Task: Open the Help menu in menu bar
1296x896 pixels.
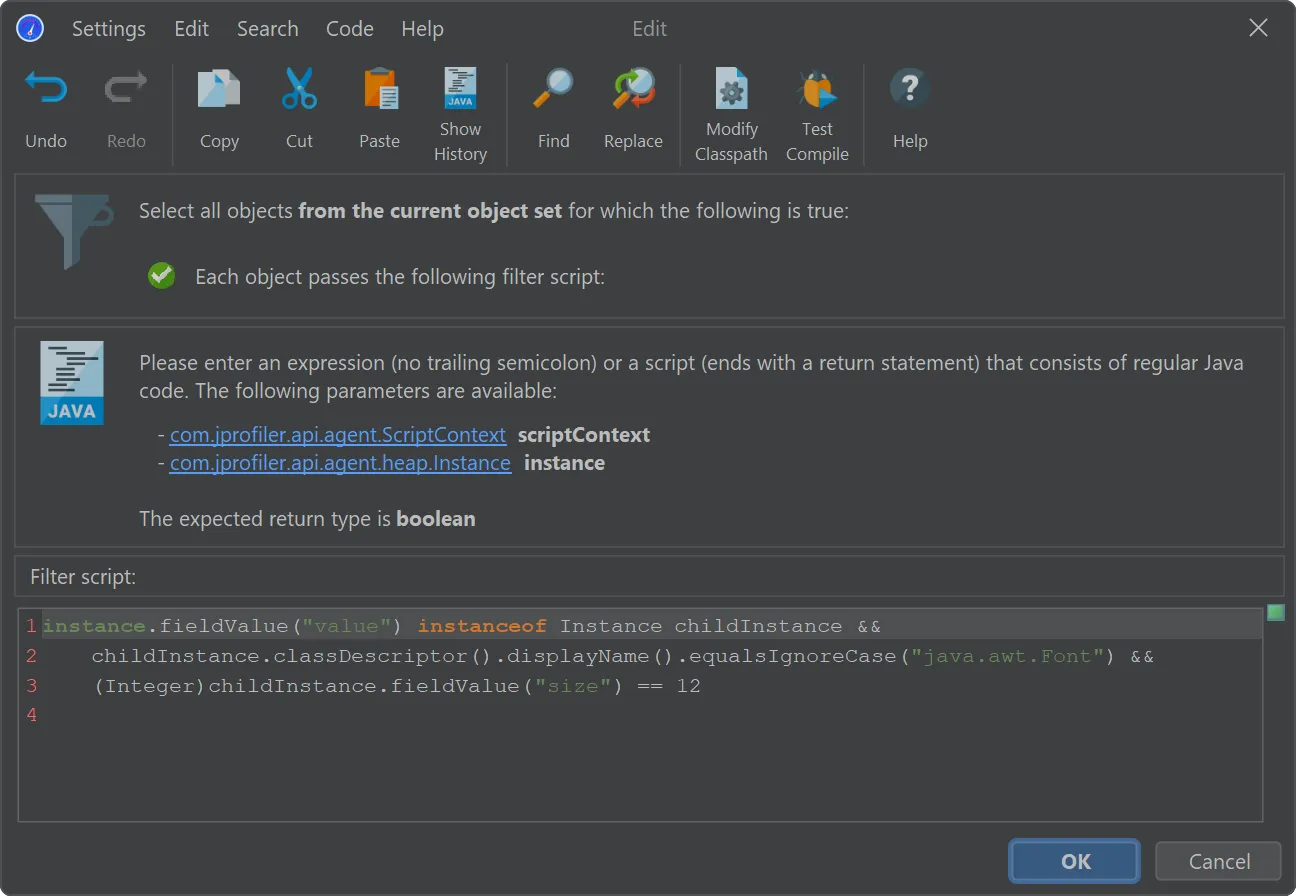Action: coord(422,29)
